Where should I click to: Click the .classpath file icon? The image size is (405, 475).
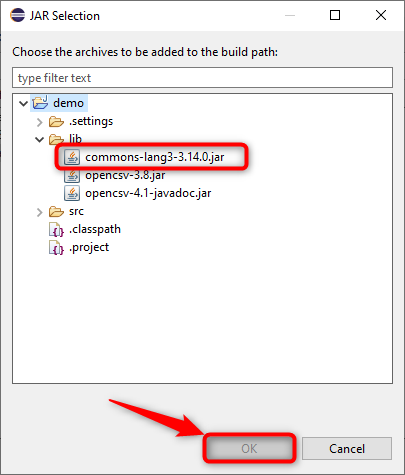(56, 230)
